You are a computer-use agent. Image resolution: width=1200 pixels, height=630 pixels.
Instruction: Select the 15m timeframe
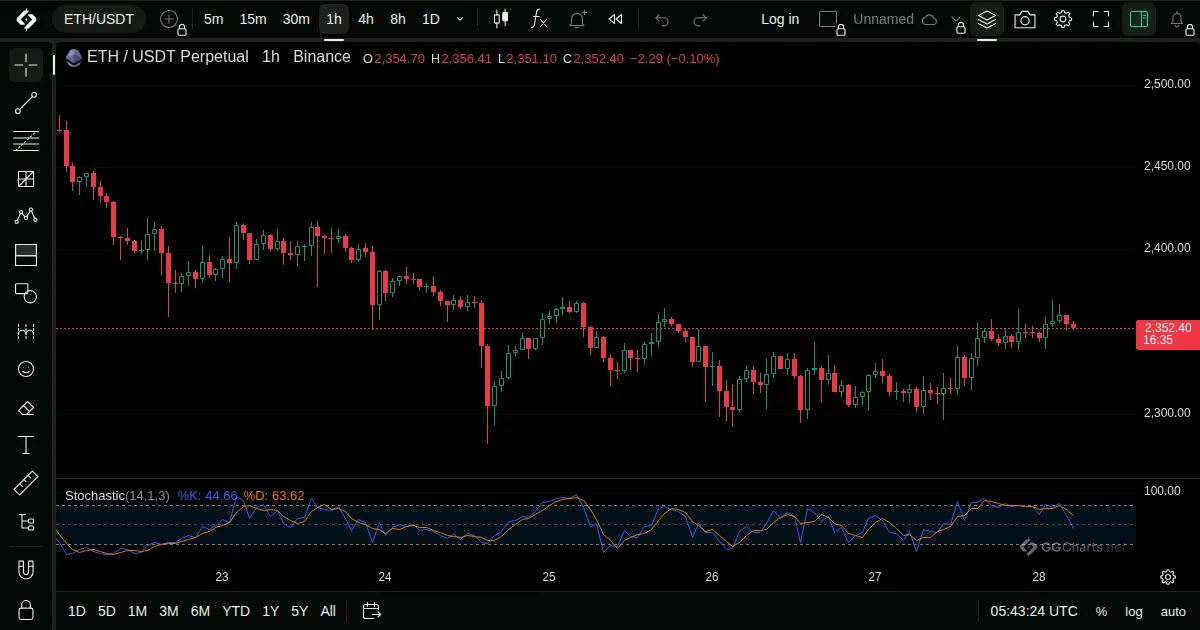point(253,19)
